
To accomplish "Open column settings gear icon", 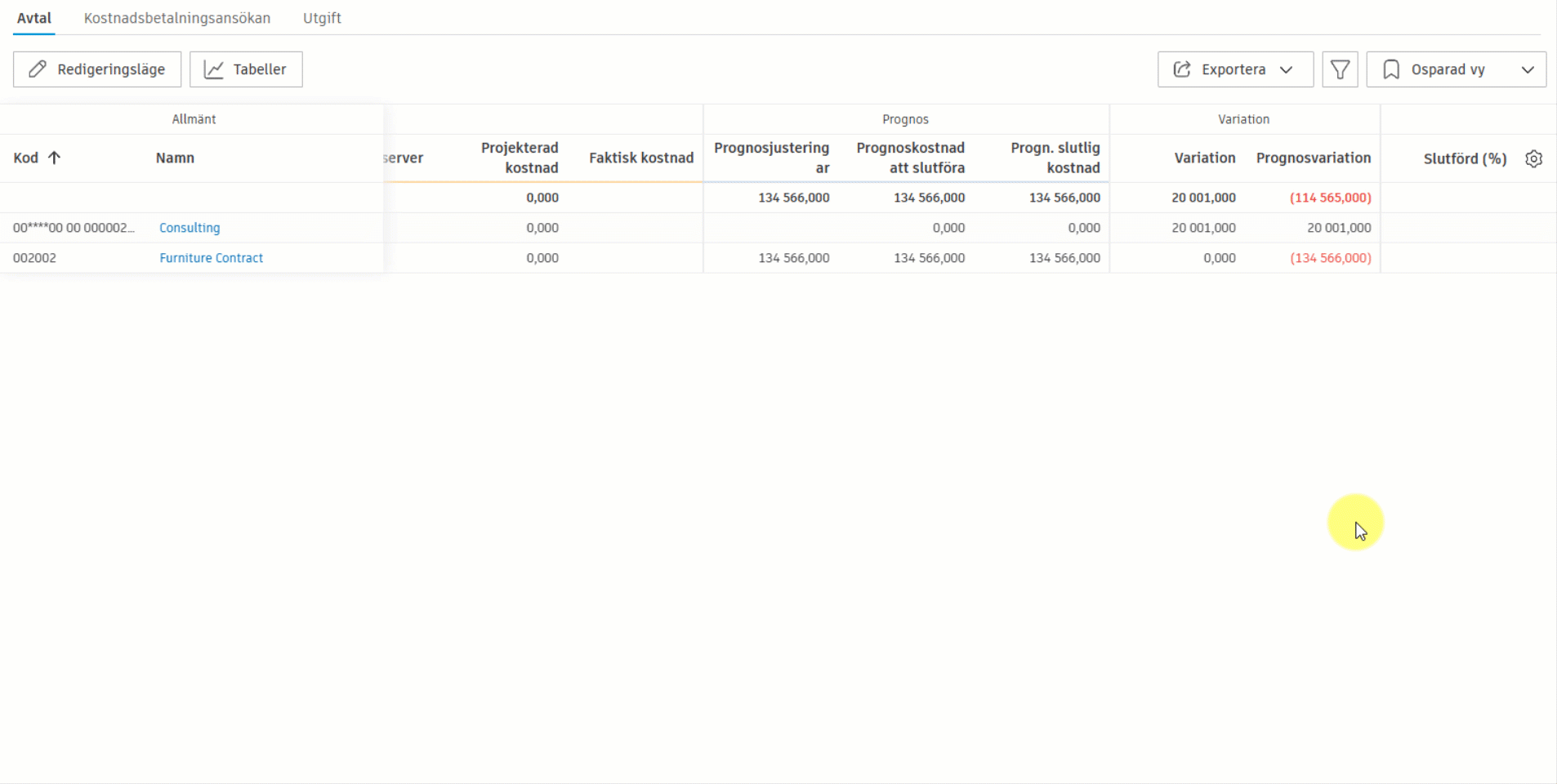I will (1533, 158).
